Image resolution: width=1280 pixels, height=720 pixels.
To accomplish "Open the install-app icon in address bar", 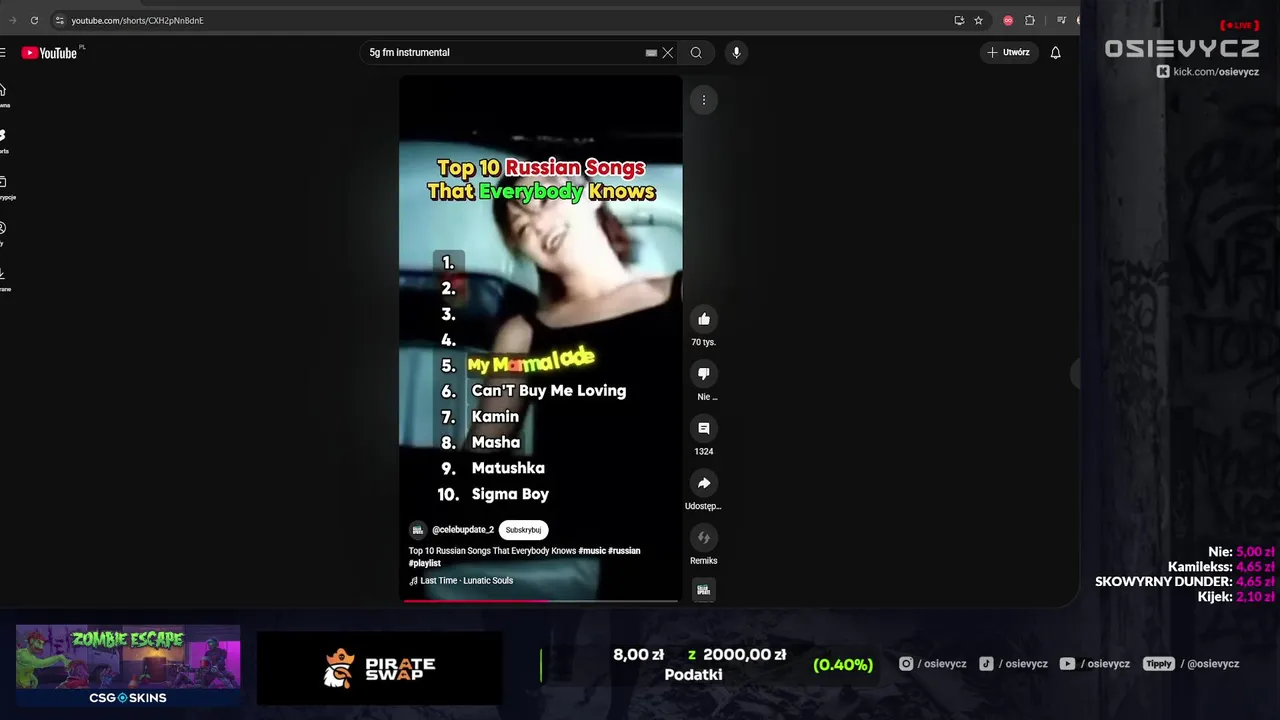I will pyautogui.click(x=959, y=20).
